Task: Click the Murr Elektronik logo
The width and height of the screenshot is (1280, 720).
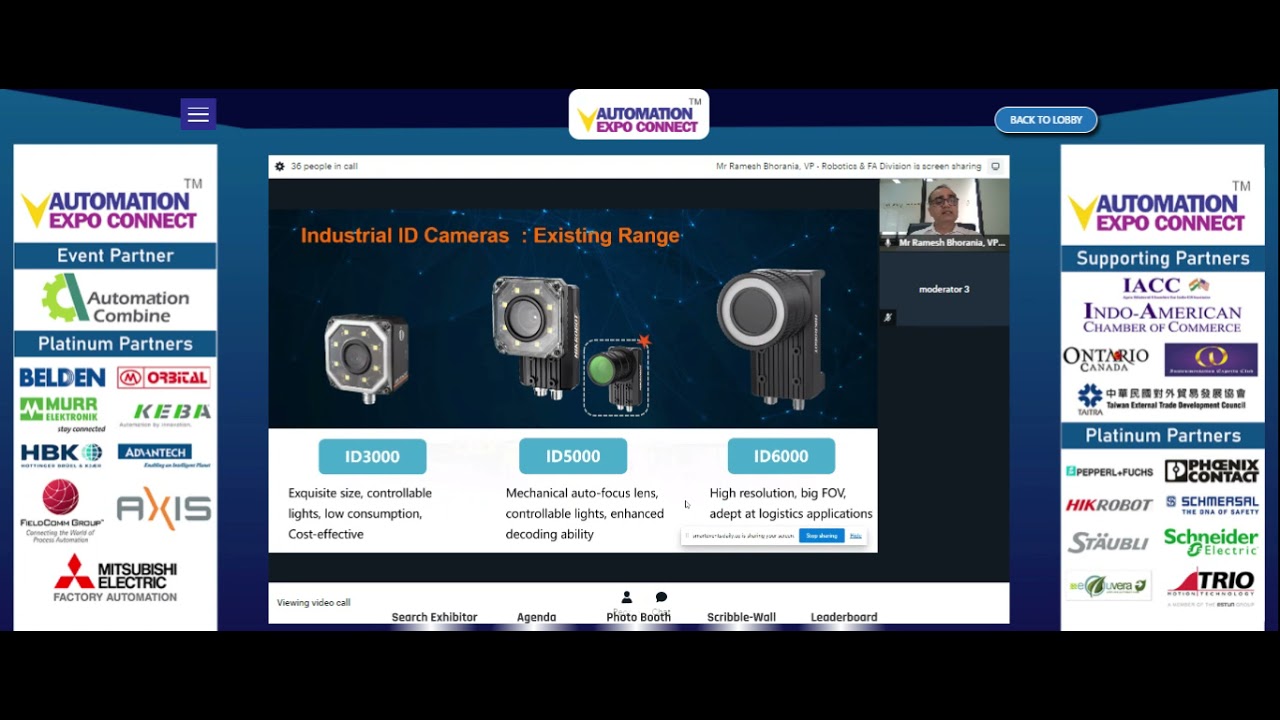Action: pos(62,414)
